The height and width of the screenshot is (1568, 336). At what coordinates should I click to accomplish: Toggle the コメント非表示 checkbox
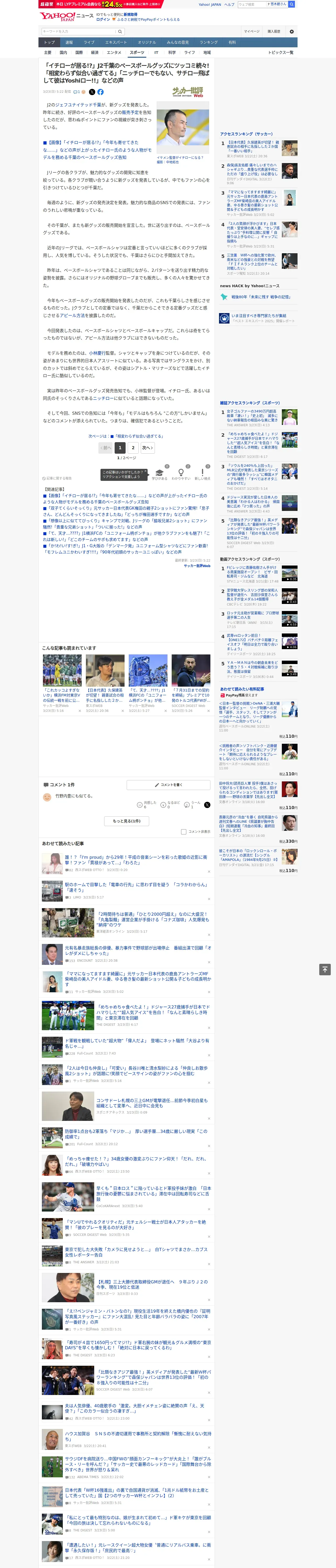click(x=183, y=832)
